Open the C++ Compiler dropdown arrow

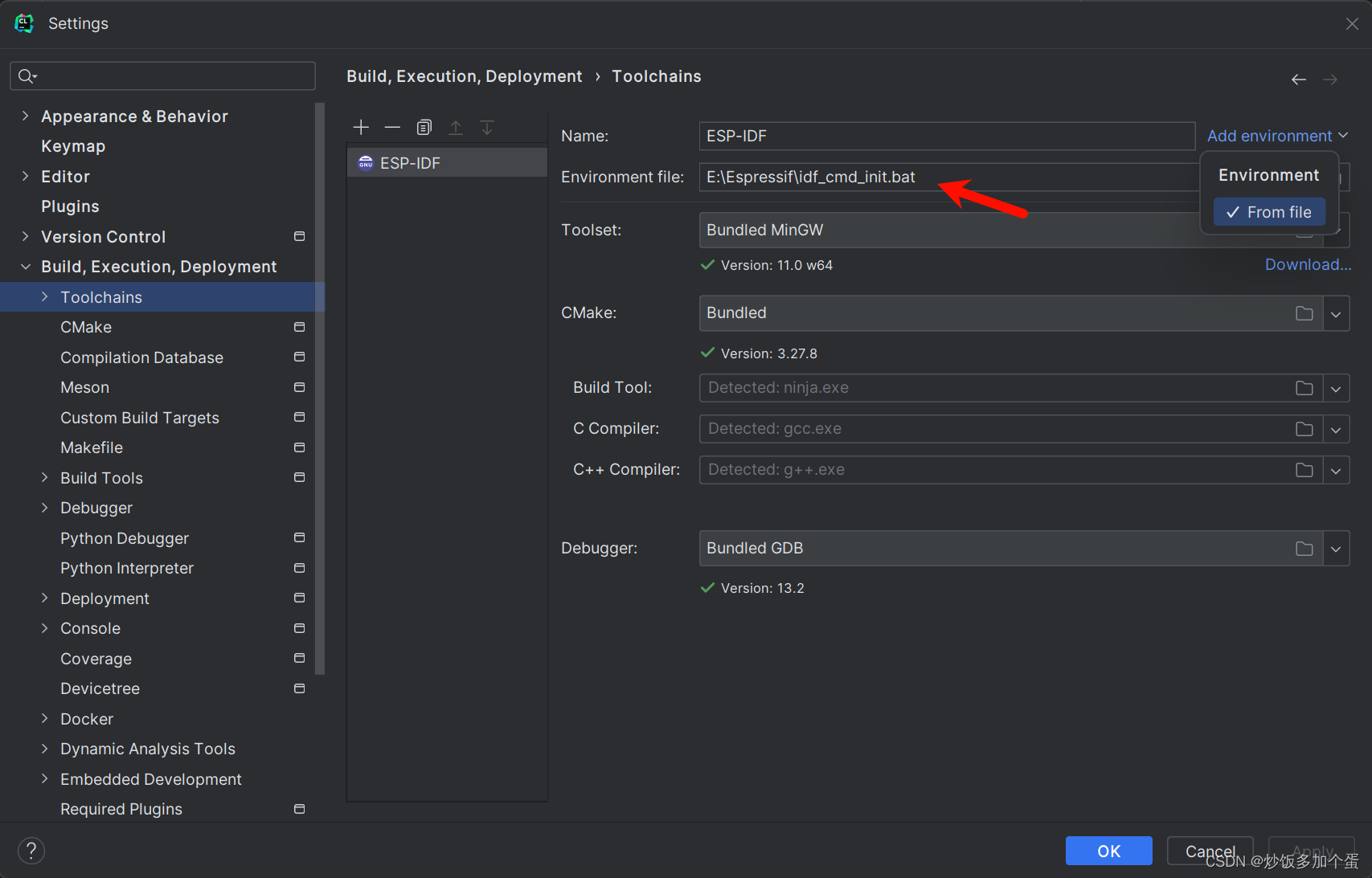coord(1336,470)
